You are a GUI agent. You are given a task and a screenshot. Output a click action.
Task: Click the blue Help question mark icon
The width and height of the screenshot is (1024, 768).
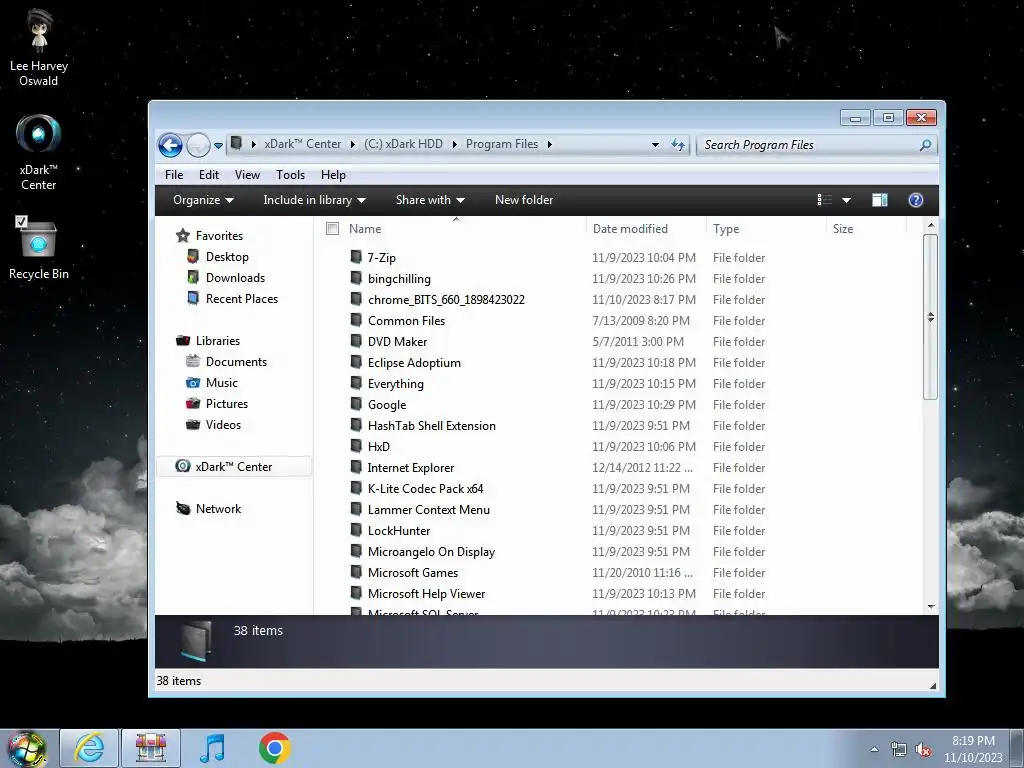[x=916, y=200]
